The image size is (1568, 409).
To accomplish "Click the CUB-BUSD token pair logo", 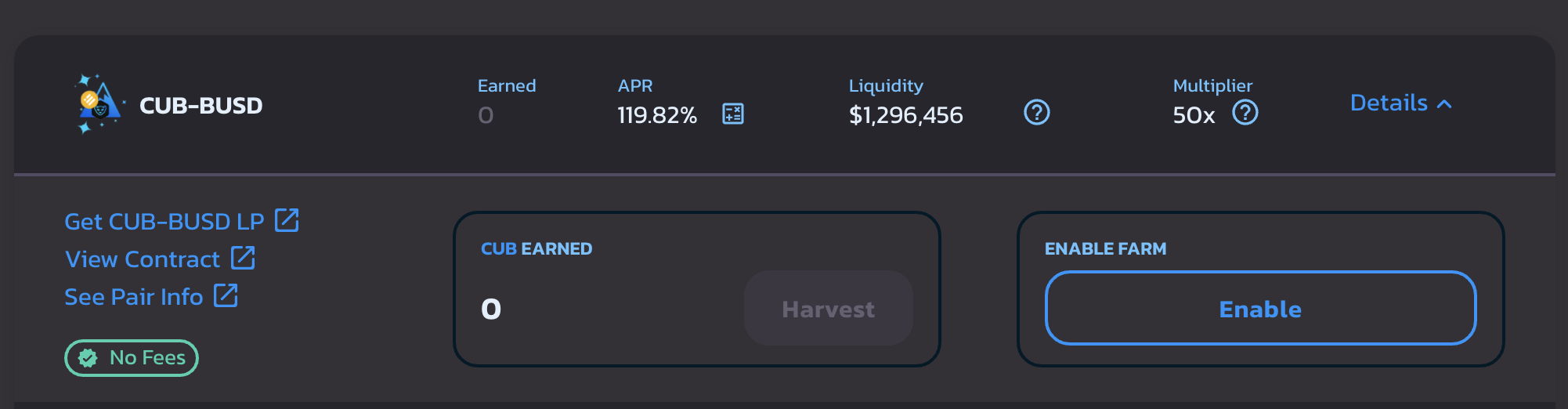I will [99, 104].
